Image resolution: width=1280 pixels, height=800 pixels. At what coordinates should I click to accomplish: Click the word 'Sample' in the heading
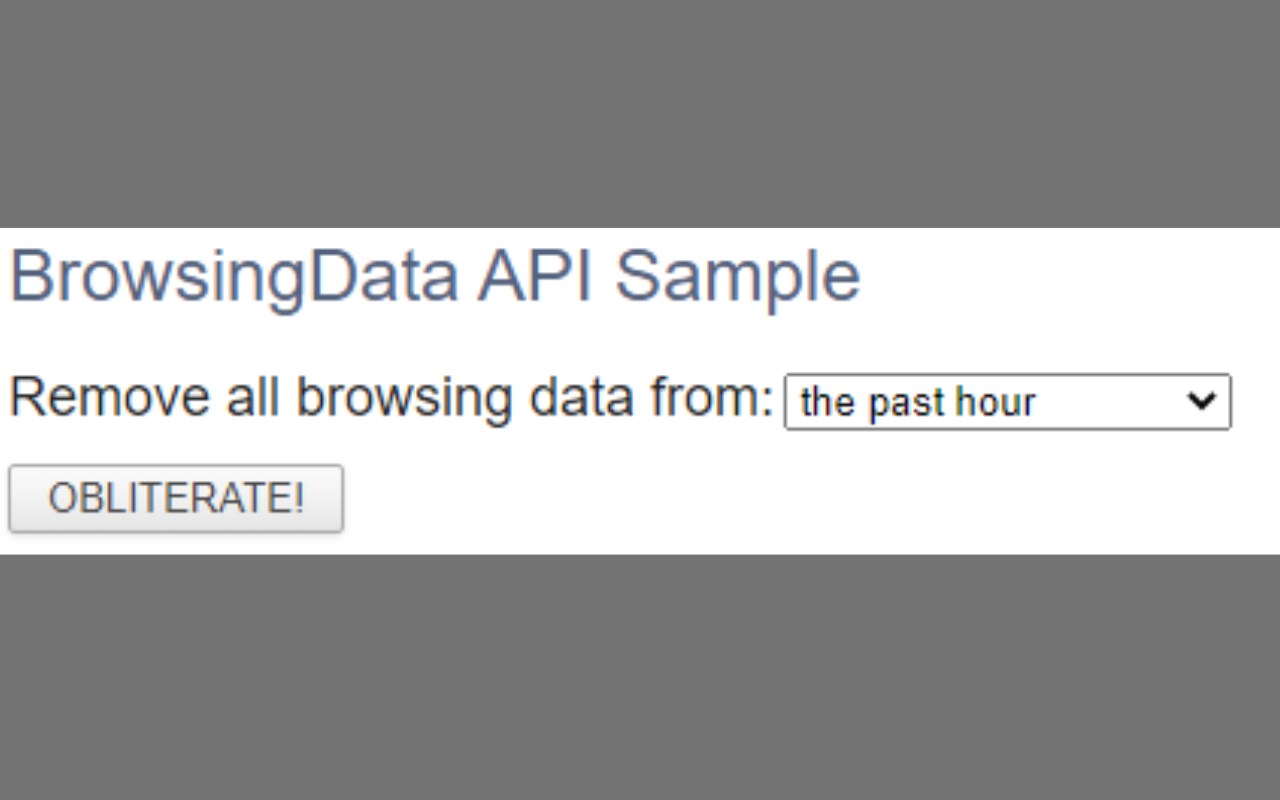tap(737, 277)
